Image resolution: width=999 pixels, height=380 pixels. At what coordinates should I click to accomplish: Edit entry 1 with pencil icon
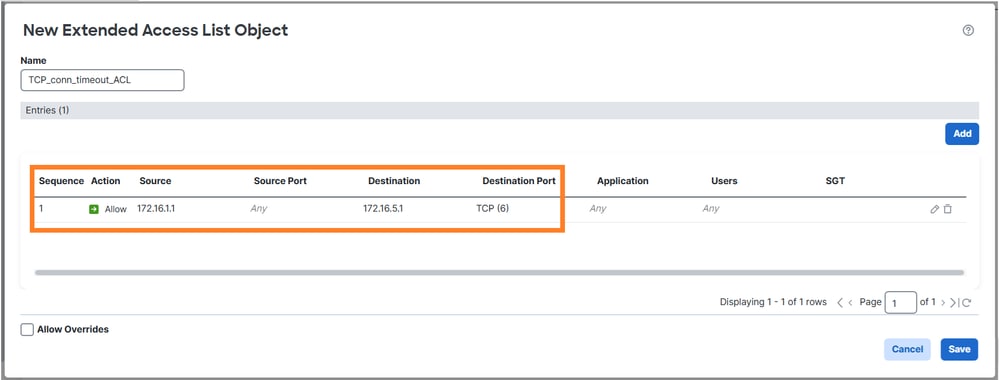tap(935, 209)
